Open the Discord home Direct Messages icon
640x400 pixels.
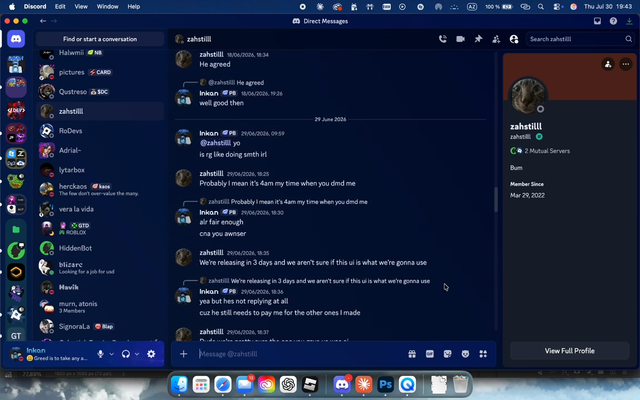click(16, 39)
